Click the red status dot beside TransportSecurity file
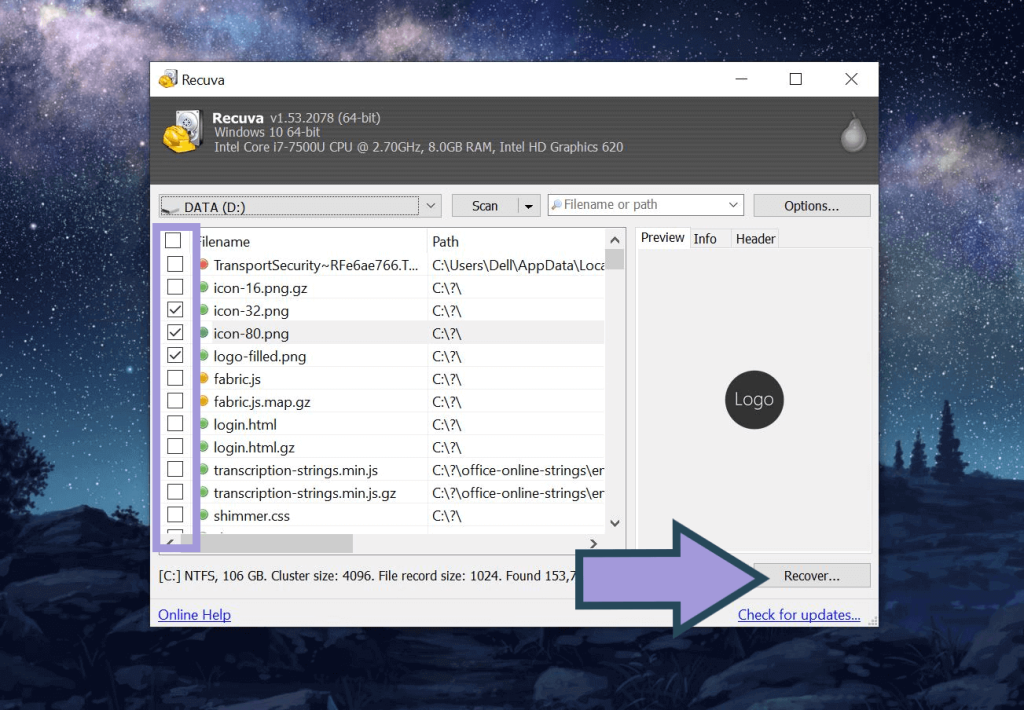1024x710 pixels. pos(202,264)
